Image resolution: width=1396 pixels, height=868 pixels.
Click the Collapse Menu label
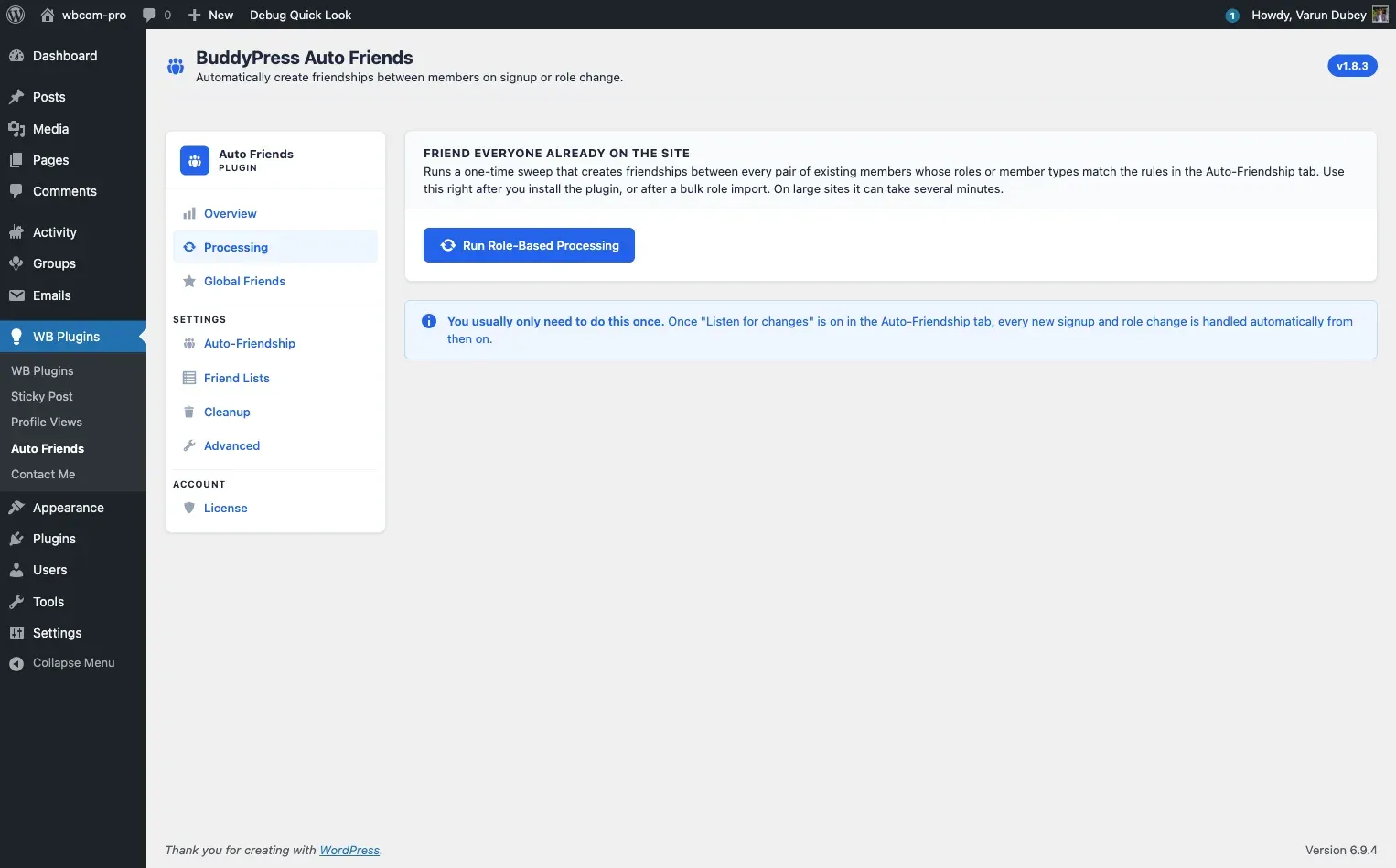(x=74, y=663)
